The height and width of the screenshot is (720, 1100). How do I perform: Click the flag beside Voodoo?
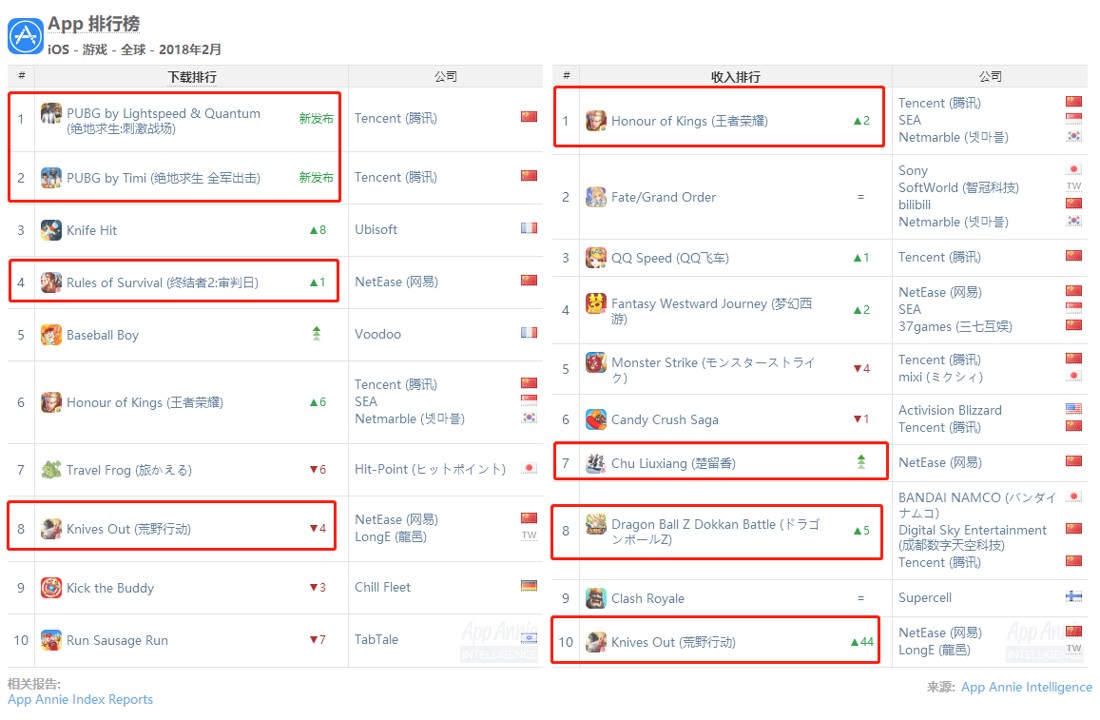[529, 333]
